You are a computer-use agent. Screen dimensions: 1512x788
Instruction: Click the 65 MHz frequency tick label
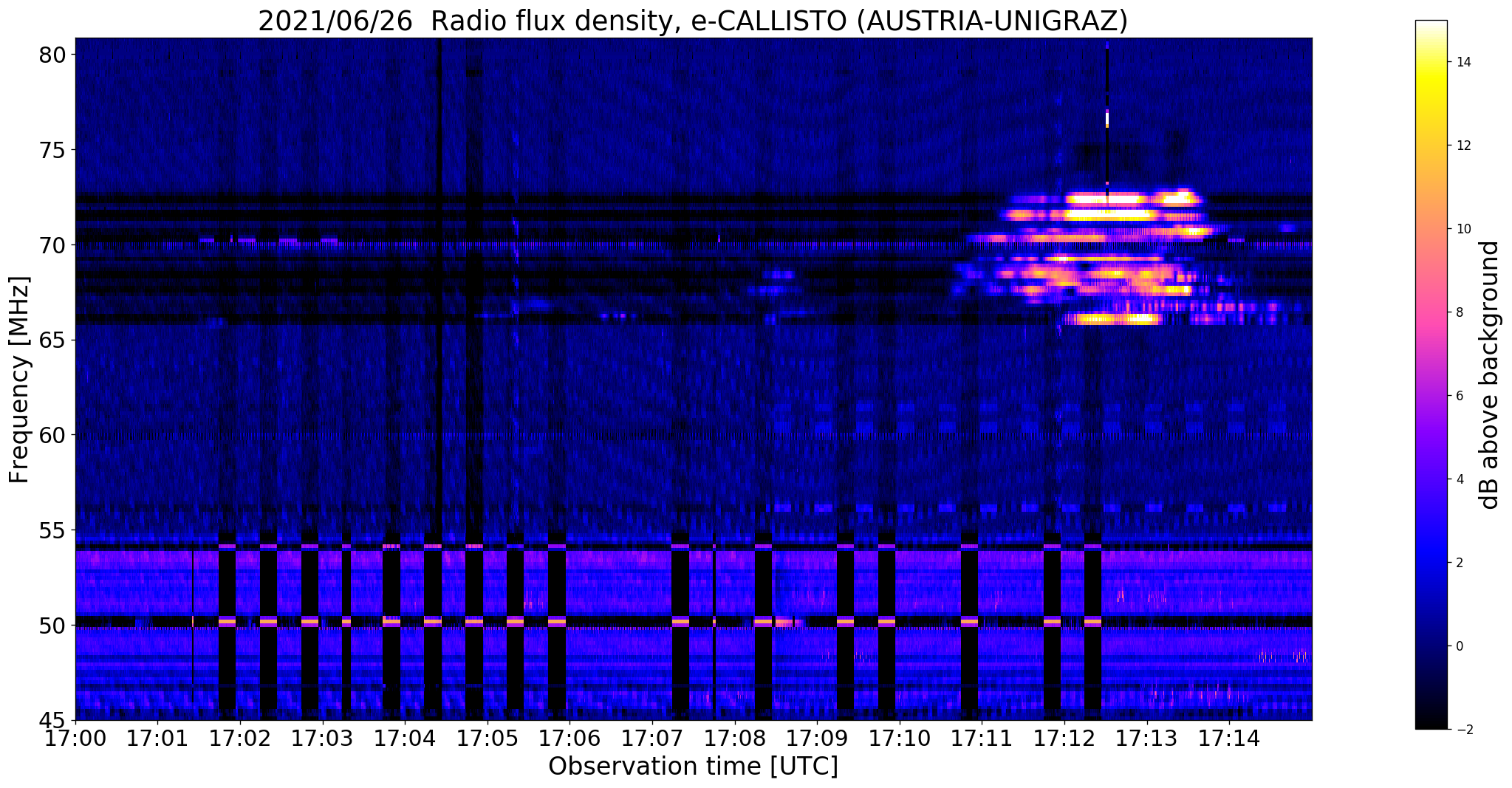pos(54,340)
